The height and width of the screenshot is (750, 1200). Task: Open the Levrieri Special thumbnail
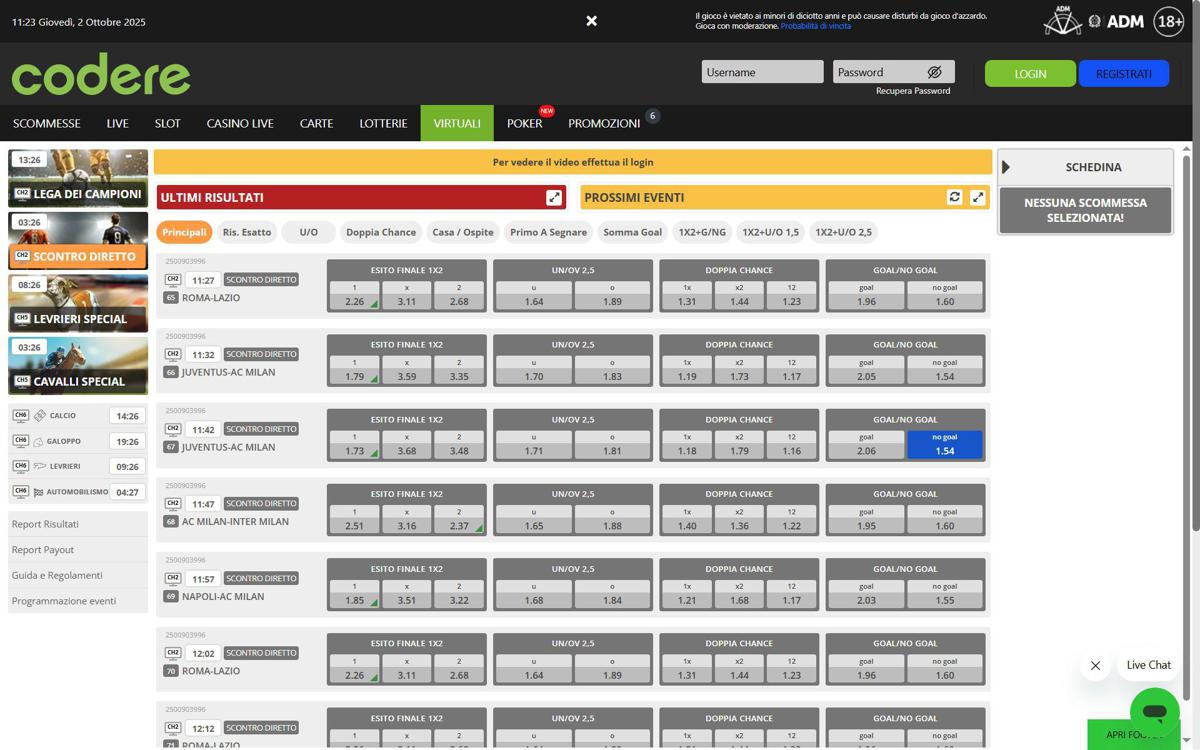(x=78, y=304)
